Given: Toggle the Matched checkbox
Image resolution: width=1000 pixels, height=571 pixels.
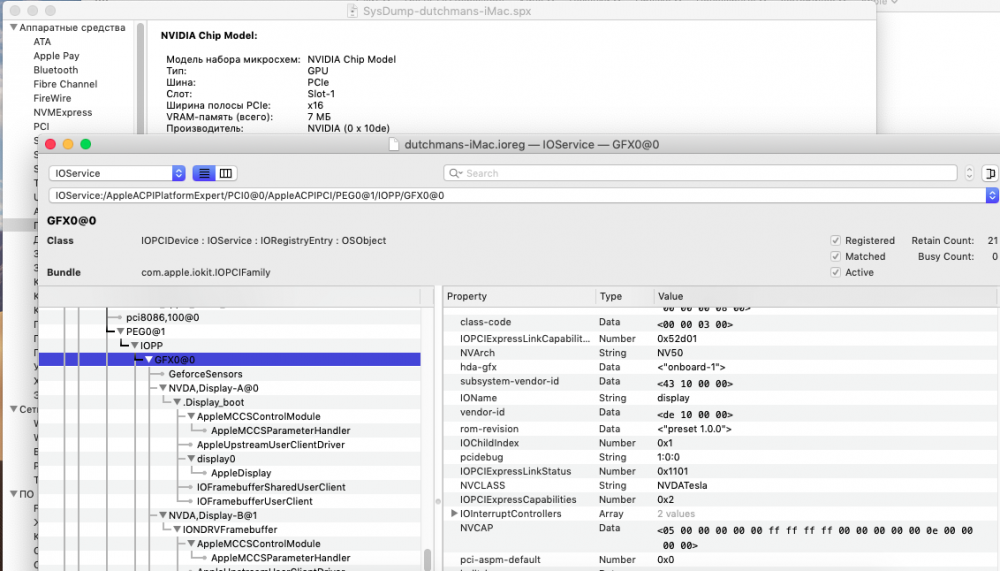Looking at the screenshot, I should pyautogui.click(x=835, y=256).
